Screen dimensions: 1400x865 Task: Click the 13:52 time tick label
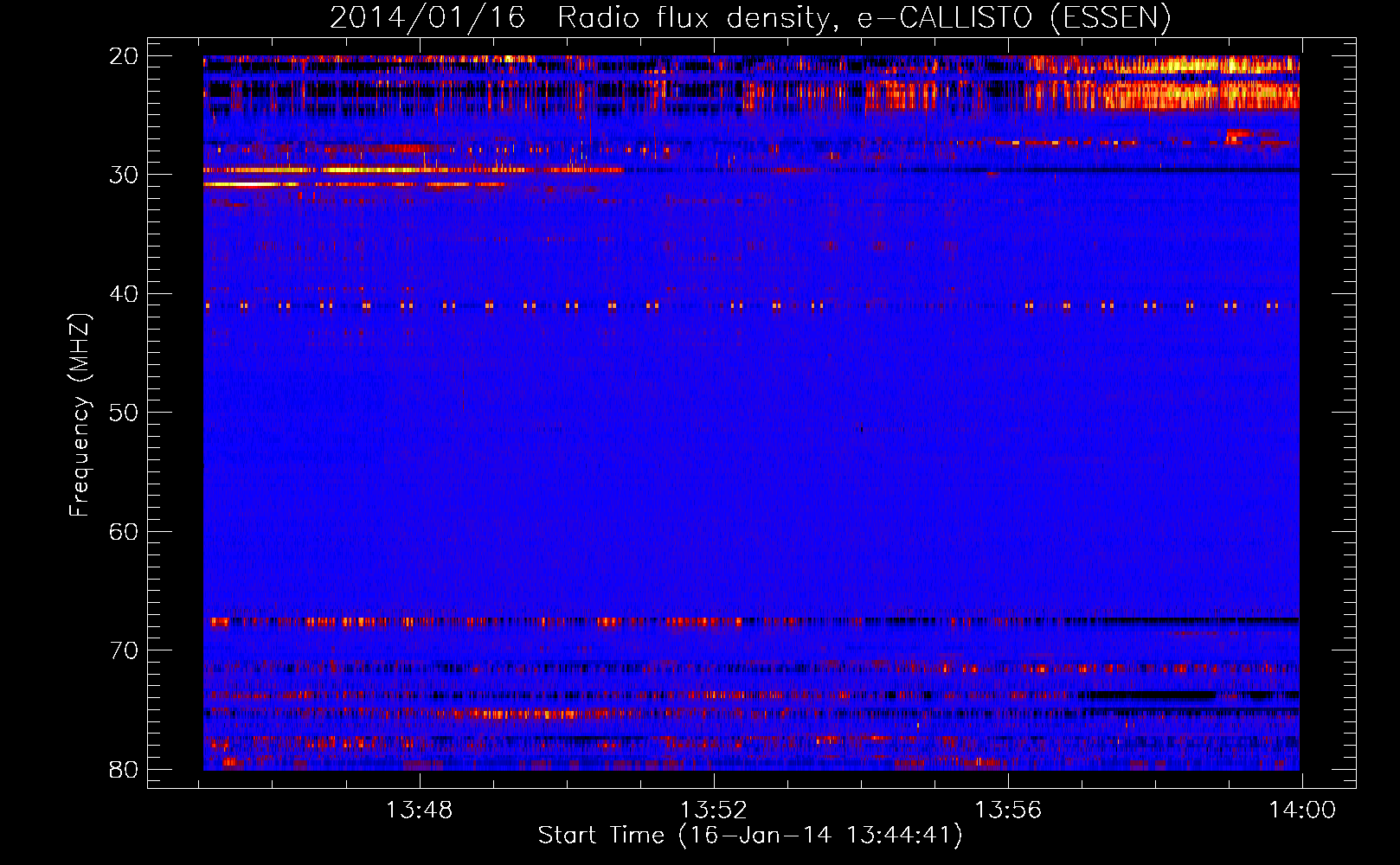tap(713, 811)
